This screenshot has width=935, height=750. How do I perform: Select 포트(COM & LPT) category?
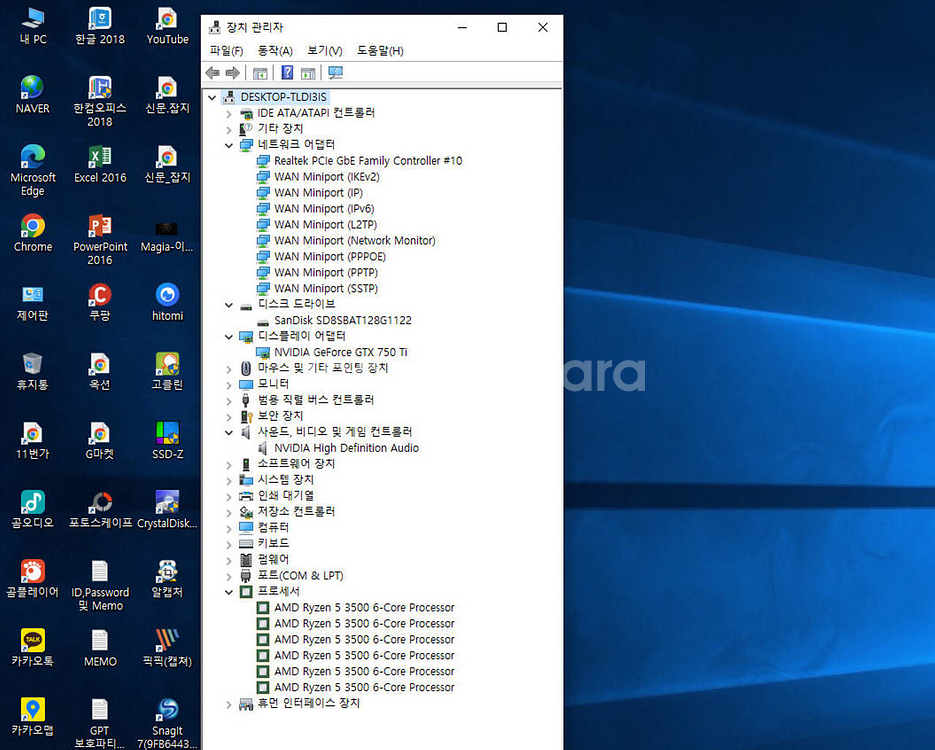pos(300,576)
